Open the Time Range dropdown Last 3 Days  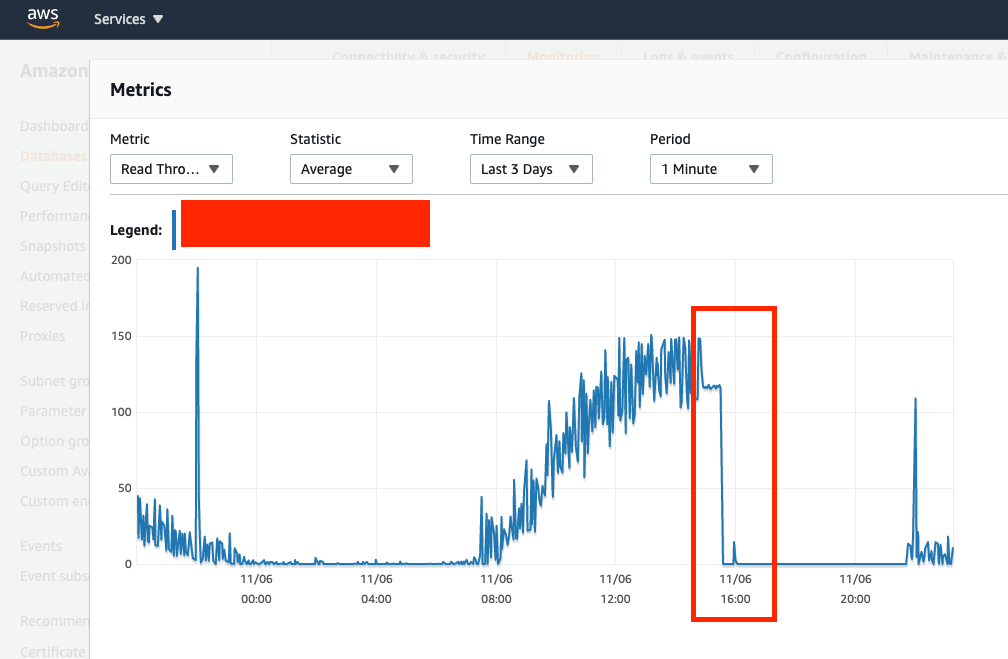[531, 169]
